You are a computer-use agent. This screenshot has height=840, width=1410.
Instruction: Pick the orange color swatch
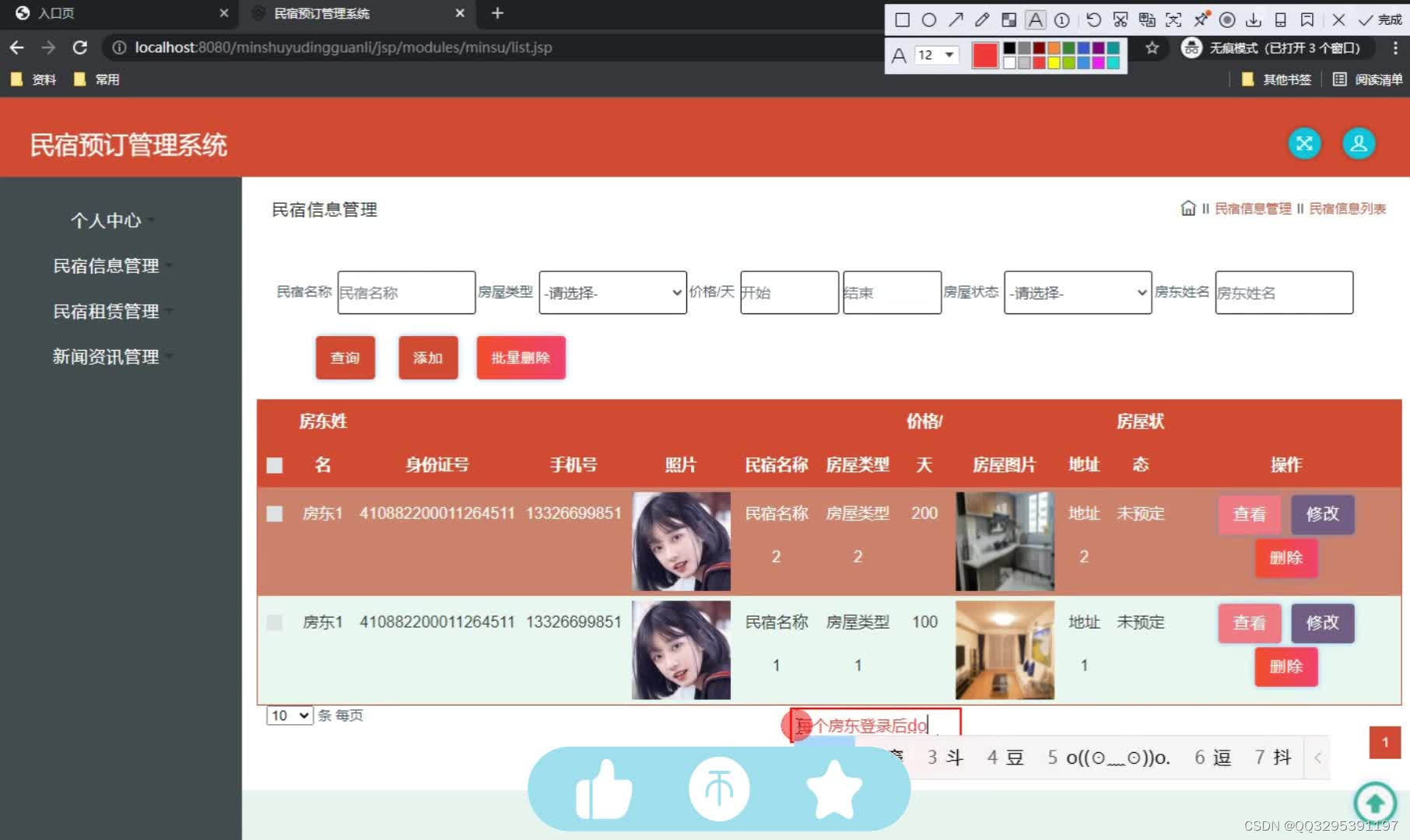click(1054, 48)
